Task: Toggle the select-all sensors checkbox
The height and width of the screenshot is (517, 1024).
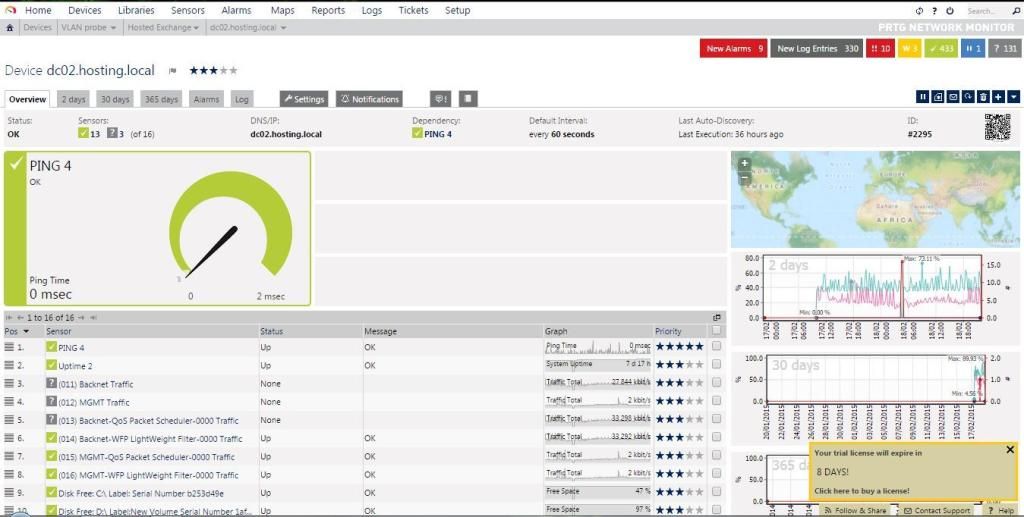Action: coord(716,330)
